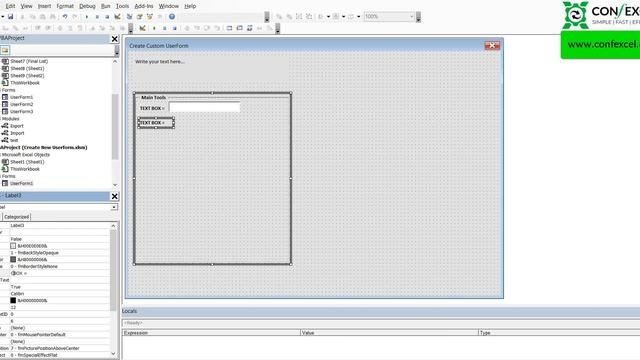Click the Redo arrow icon
Image resolution: width=640 pixels, height=360 pixels.
[x=74, y=17]
